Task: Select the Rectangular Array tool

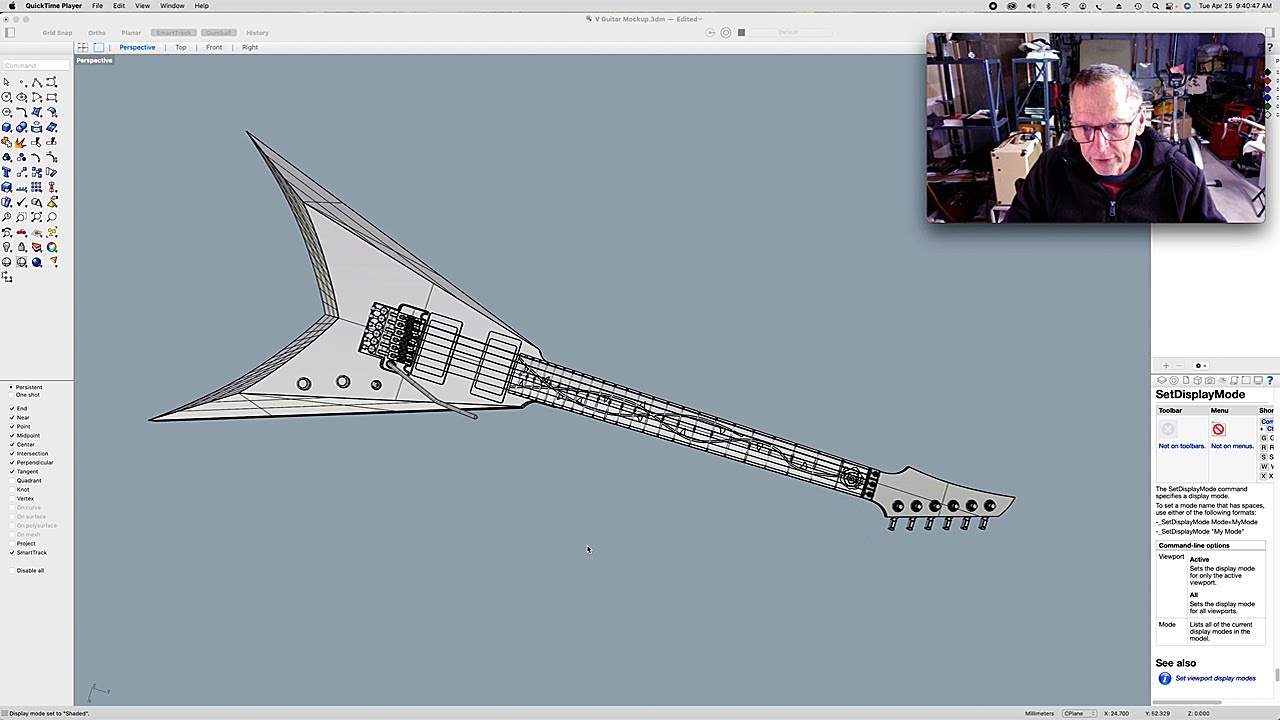Action: point(37,186)
